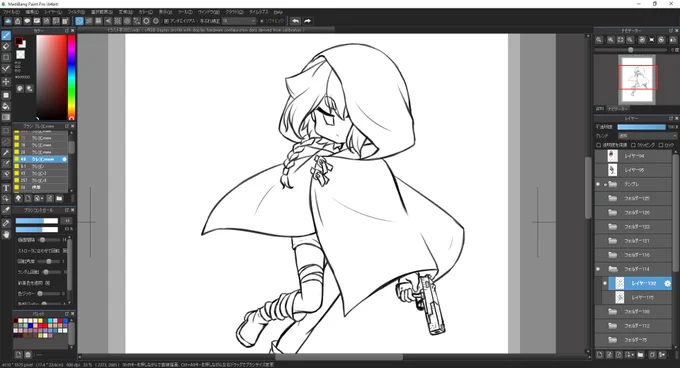680x368 pixels.
Task: Hide the ラングレ folder via visibility dot
Action: (x=598, y=184)
